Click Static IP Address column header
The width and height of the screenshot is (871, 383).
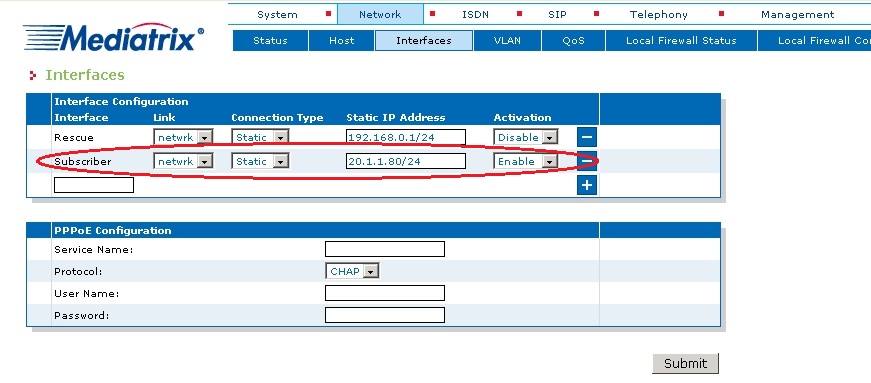[396, 117]
